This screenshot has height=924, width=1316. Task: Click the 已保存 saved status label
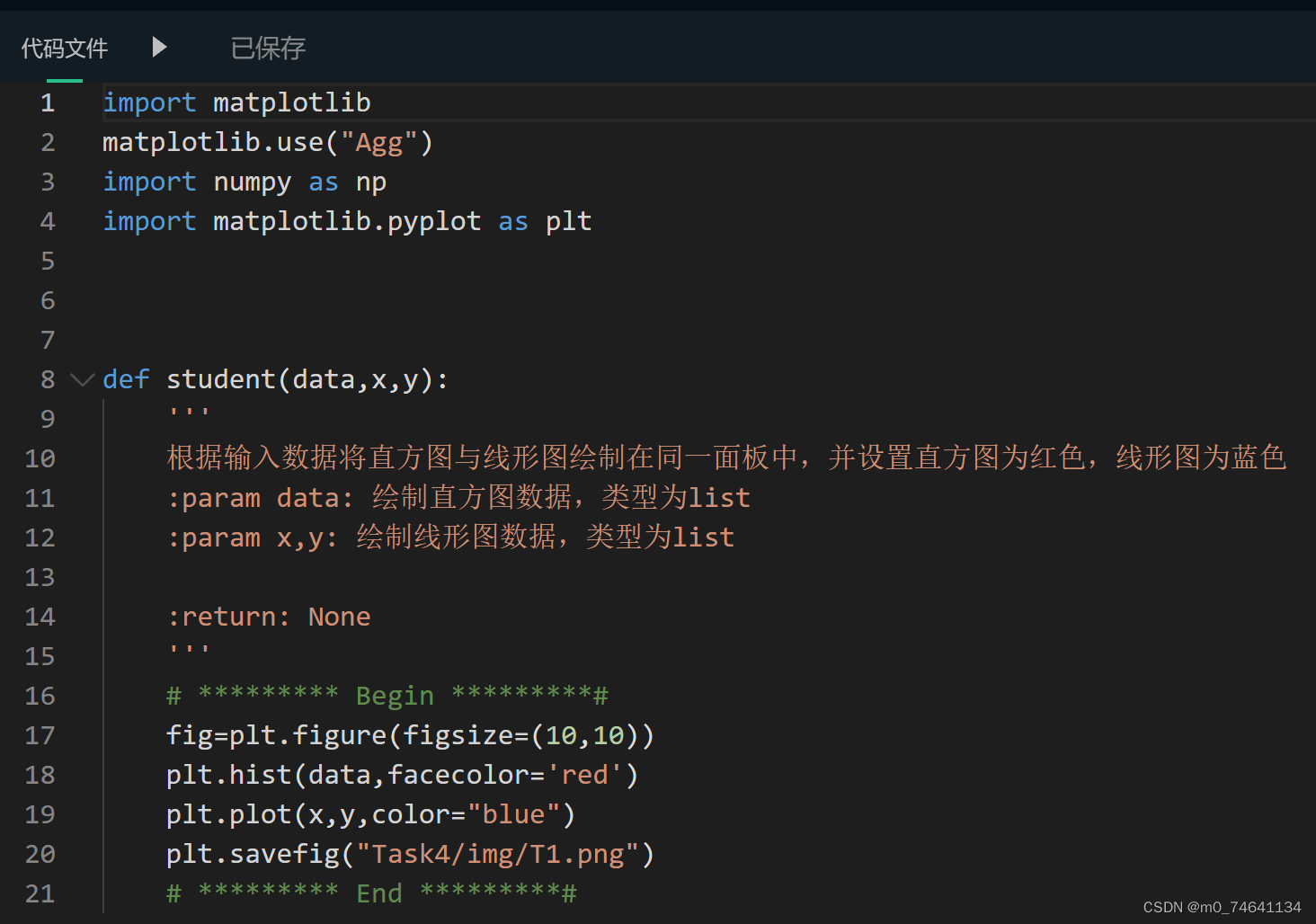(x=267, y=47)
